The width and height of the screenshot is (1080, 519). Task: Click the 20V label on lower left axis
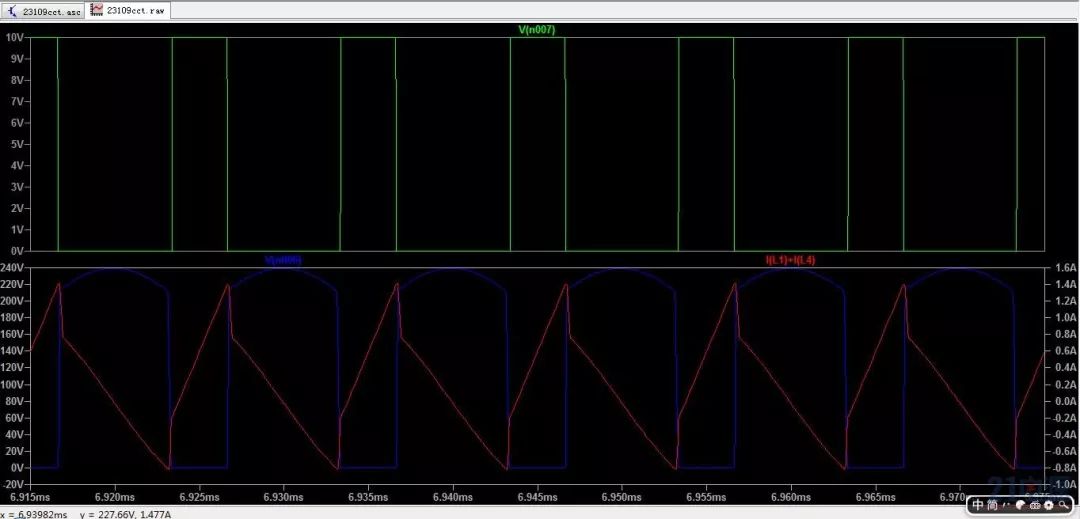[16, 451]
